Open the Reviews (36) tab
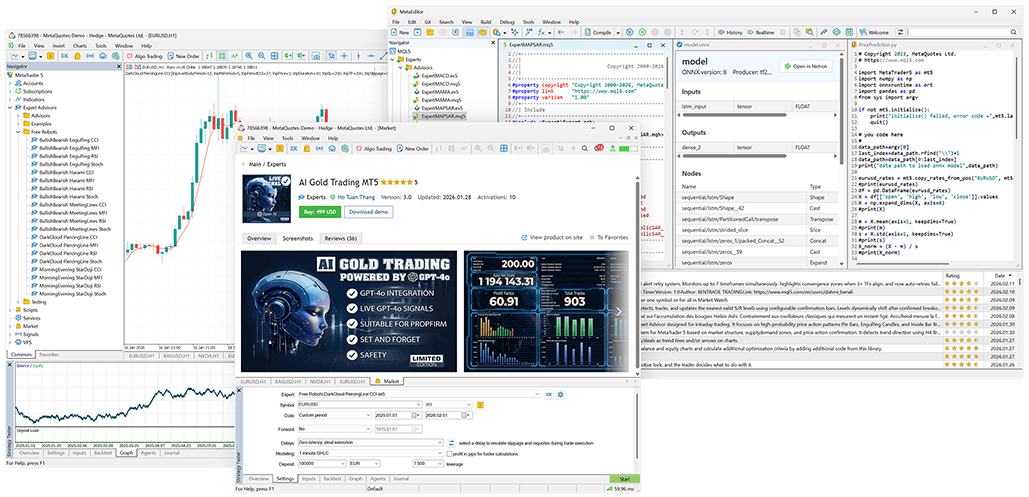The image size is (1029, 497). coord(340,239)
